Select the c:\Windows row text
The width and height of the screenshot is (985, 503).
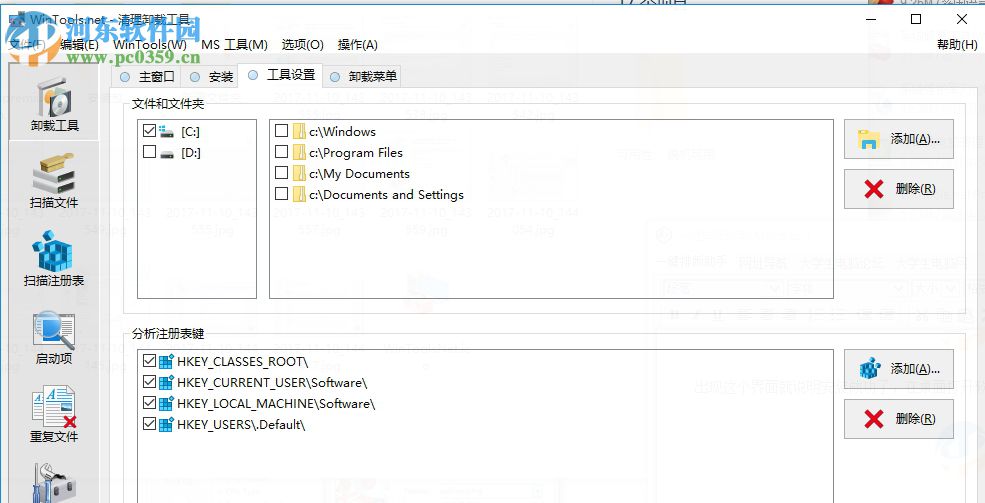[x=342, y=132]
